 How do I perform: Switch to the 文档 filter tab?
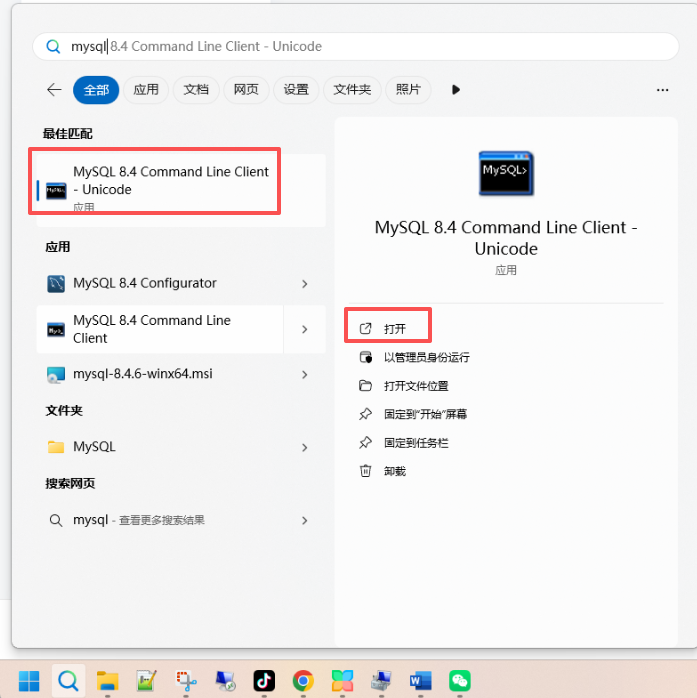[196, 90]
